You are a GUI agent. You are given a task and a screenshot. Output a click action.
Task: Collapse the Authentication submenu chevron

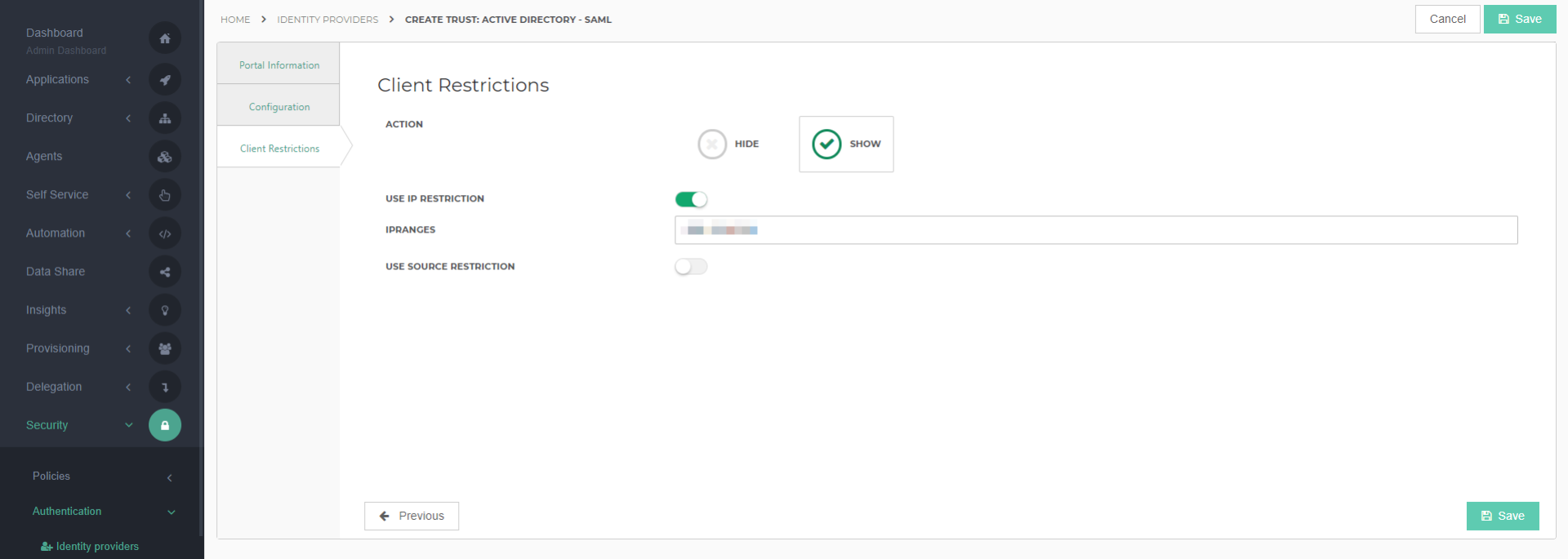[x=171, y=512]
